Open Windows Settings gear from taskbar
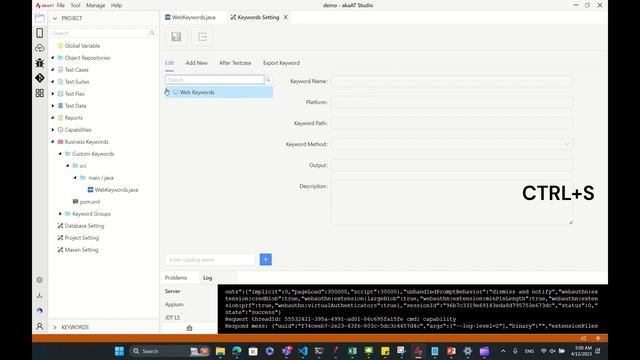This screenshot has width=640, height=360. pos(468,351)
